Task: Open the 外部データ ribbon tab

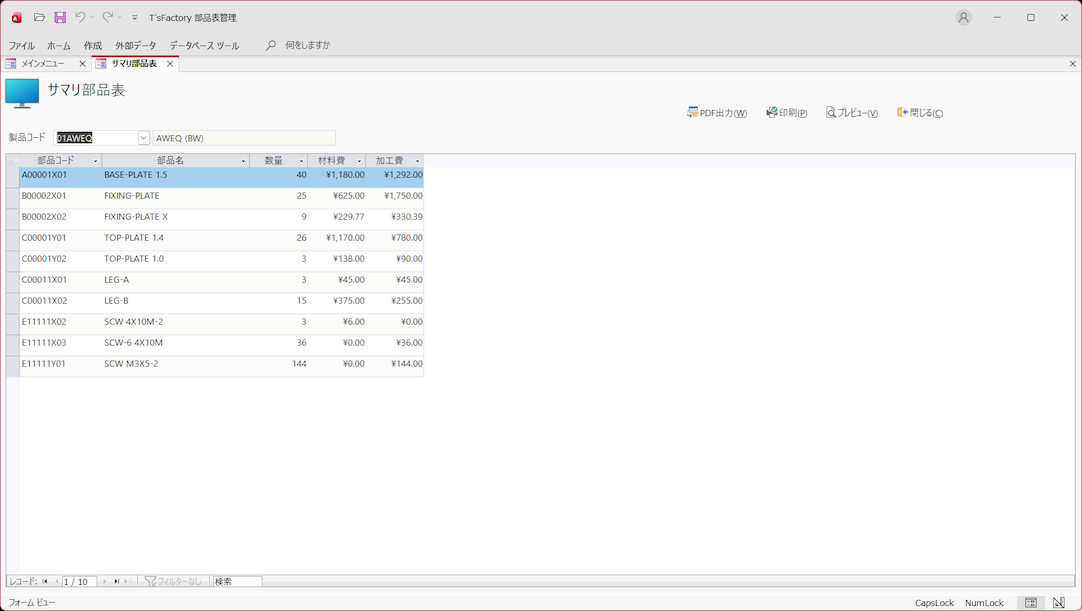Action: (135, 46)
